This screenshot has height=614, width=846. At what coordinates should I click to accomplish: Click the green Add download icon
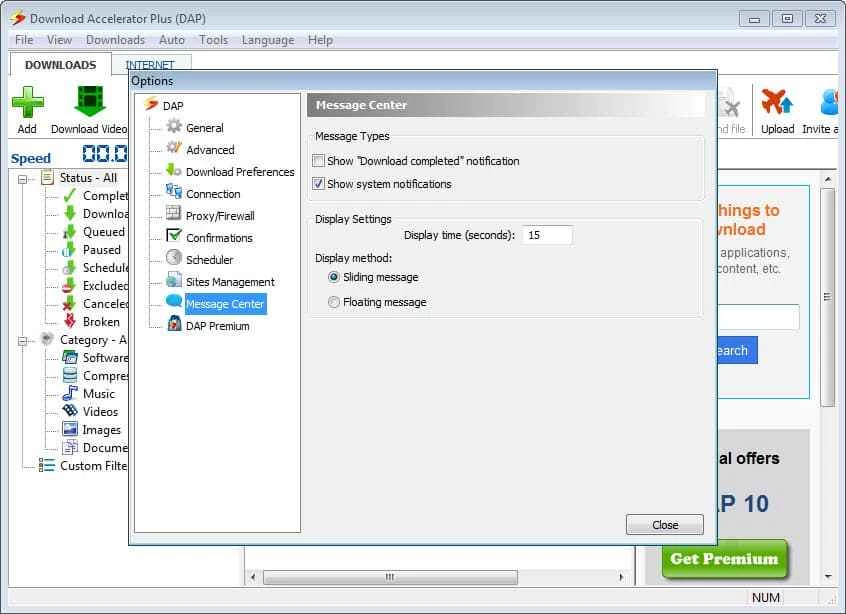[27, 102]
